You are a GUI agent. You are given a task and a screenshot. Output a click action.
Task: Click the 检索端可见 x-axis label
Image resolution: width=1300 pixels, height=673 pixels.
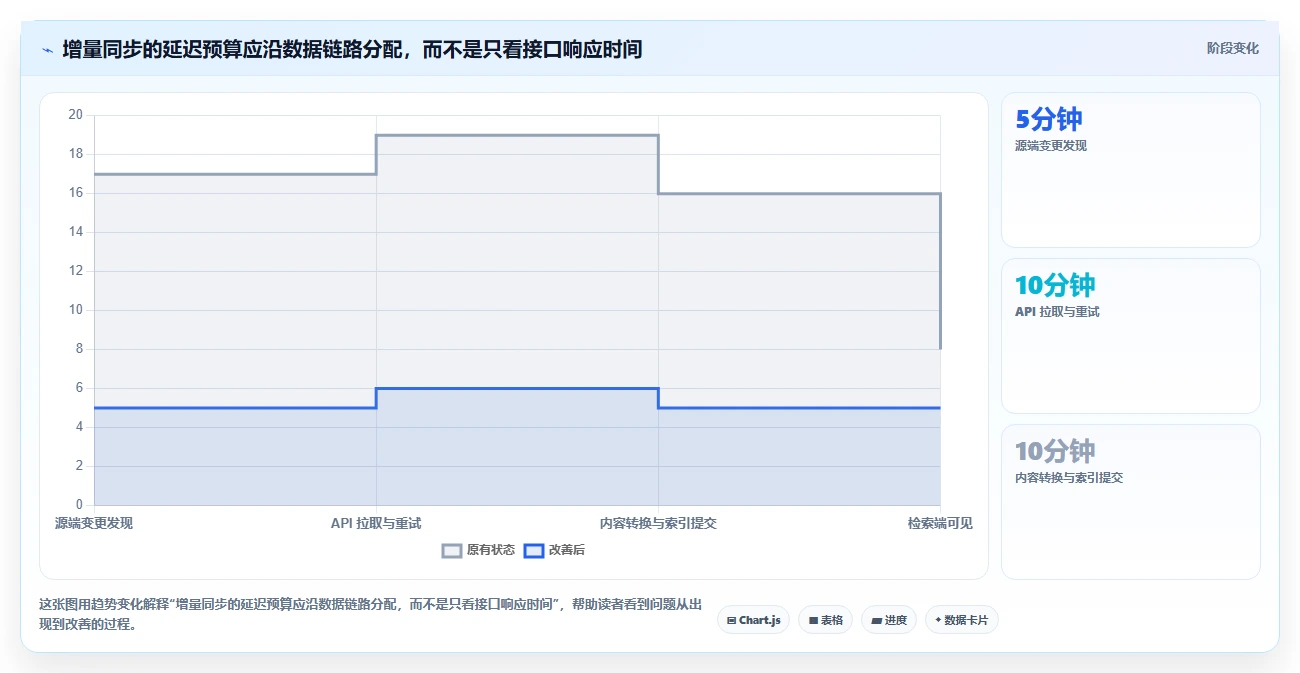(940, 523)
